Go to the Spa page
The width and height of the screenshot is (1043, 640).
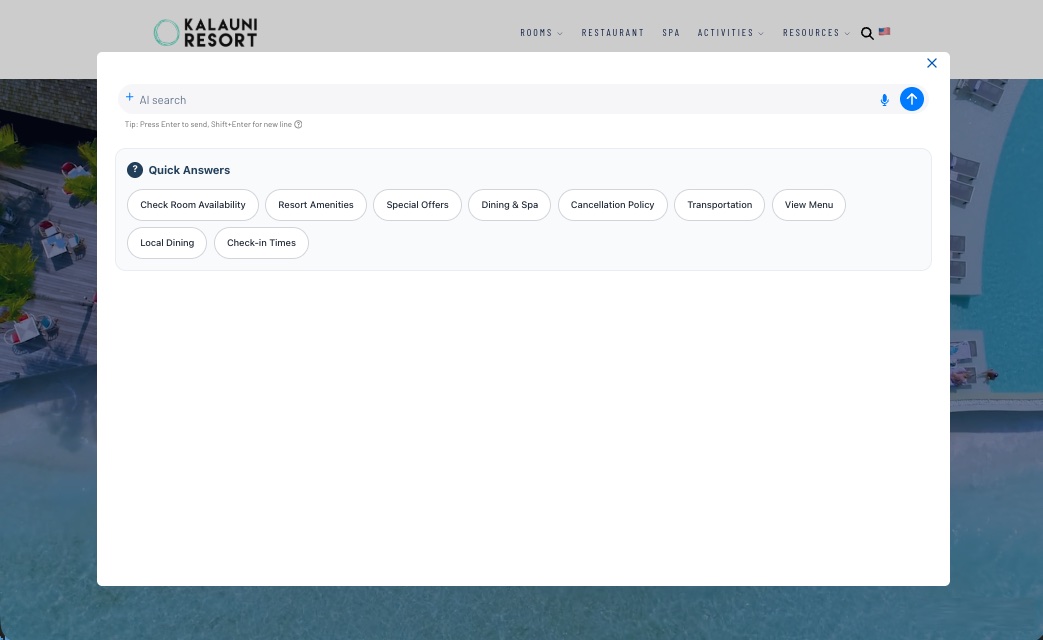click(671, 33)
